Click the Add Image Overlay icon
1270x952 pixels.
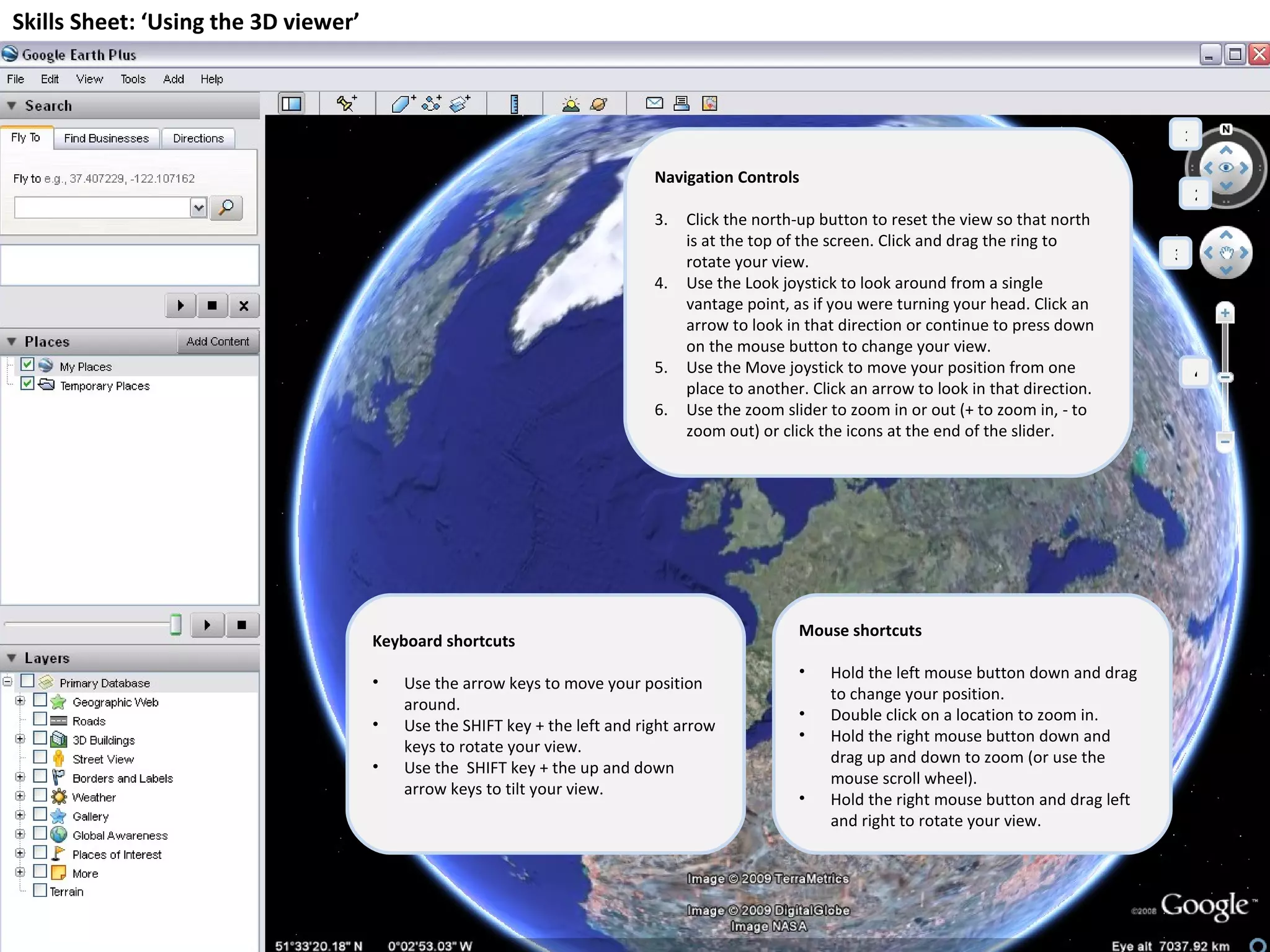[x=460, y=103]
